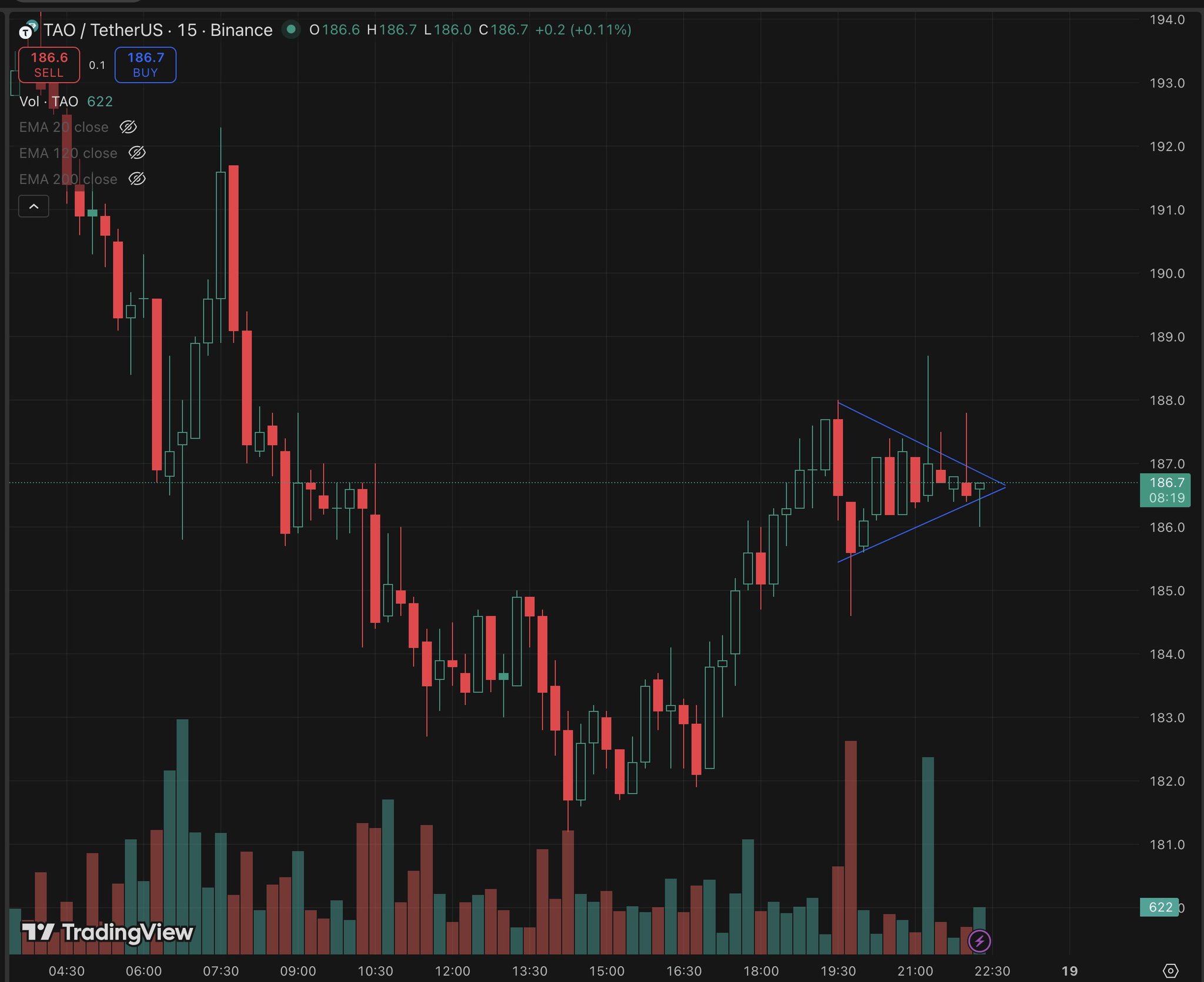Click the TradingView logo
1204x982 pixels.
[108, 932]
